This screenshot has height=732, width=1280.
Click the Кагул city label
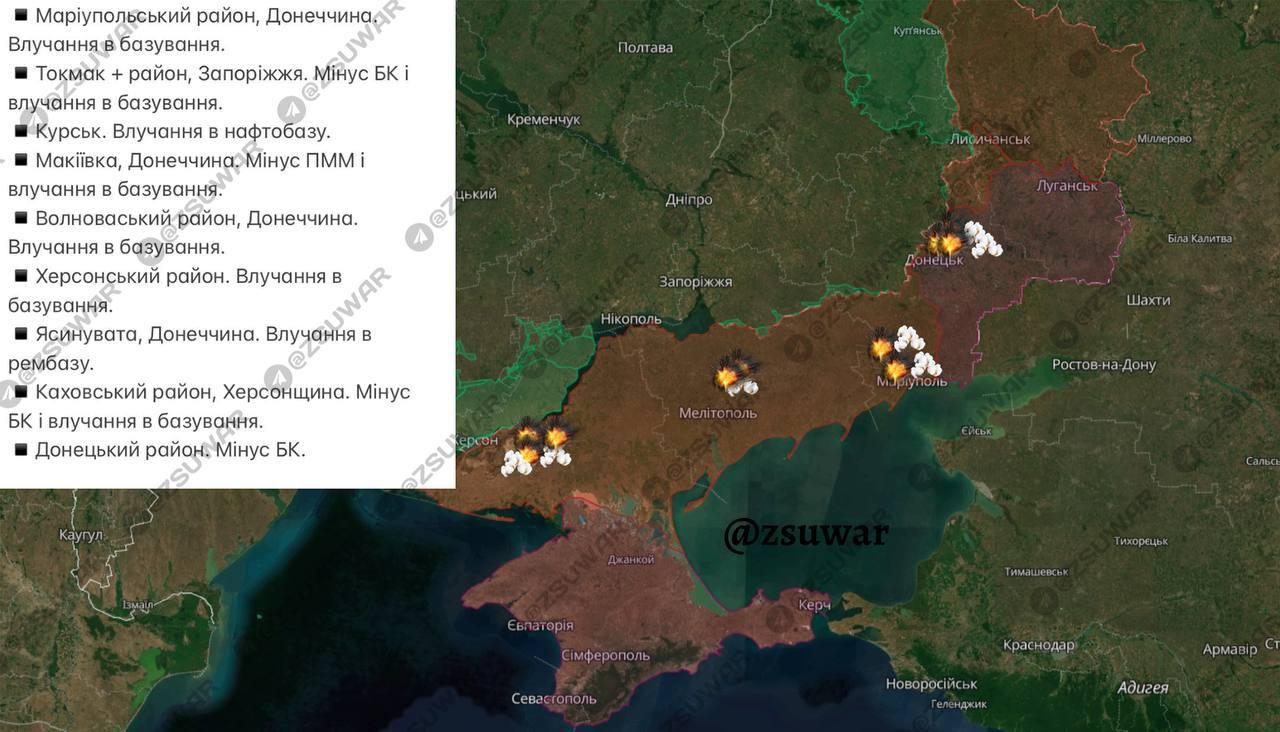coord(80,535)
